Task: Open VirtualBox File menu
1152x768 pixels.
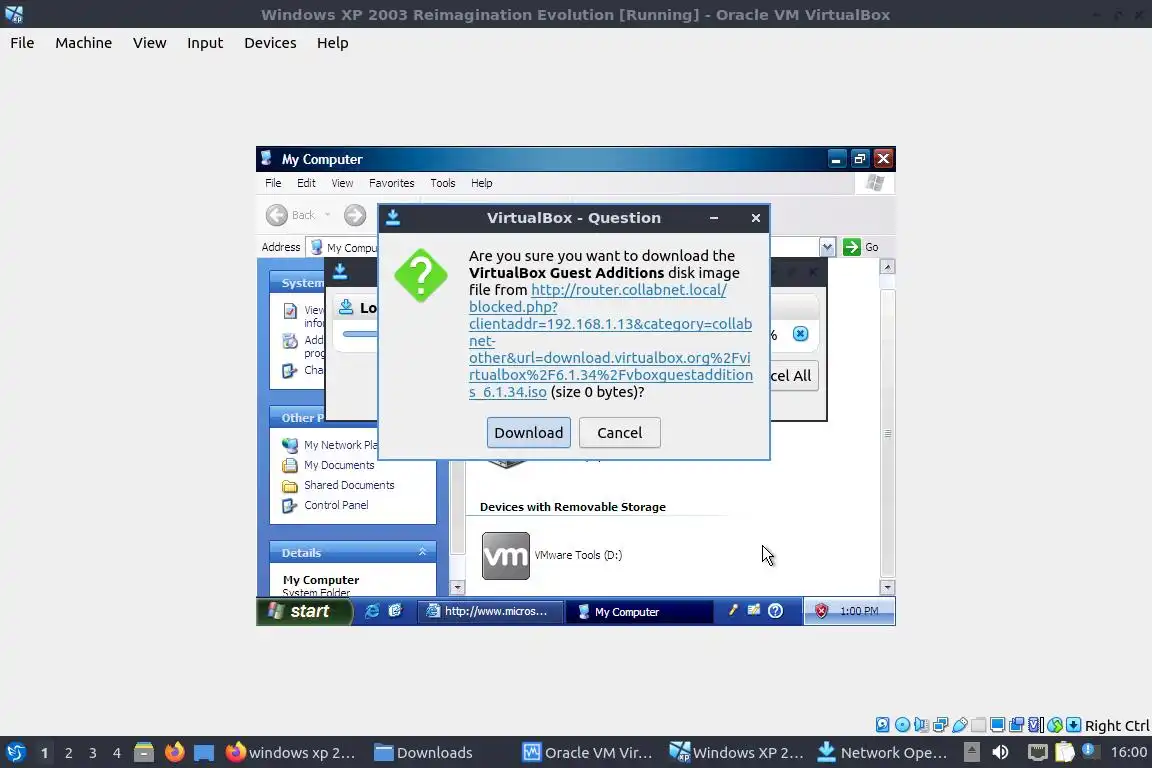Action: (22, 43)
